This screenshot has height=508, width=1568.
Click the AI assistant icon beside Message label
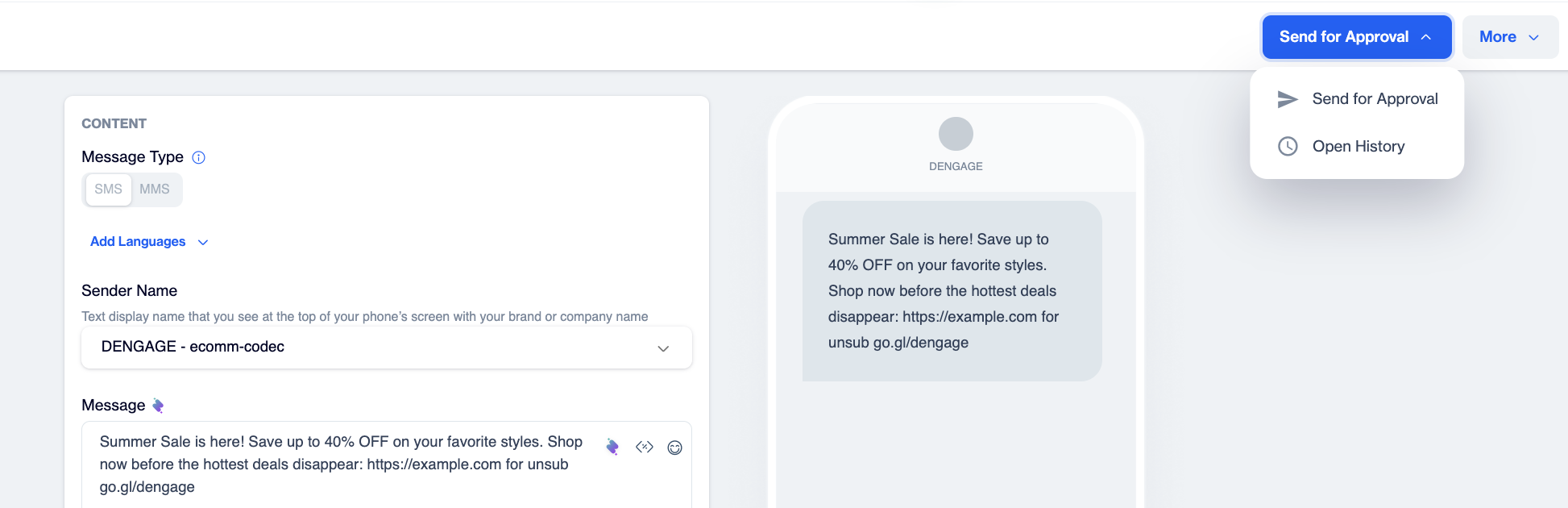pyautogui.click(x=158, y=406)
